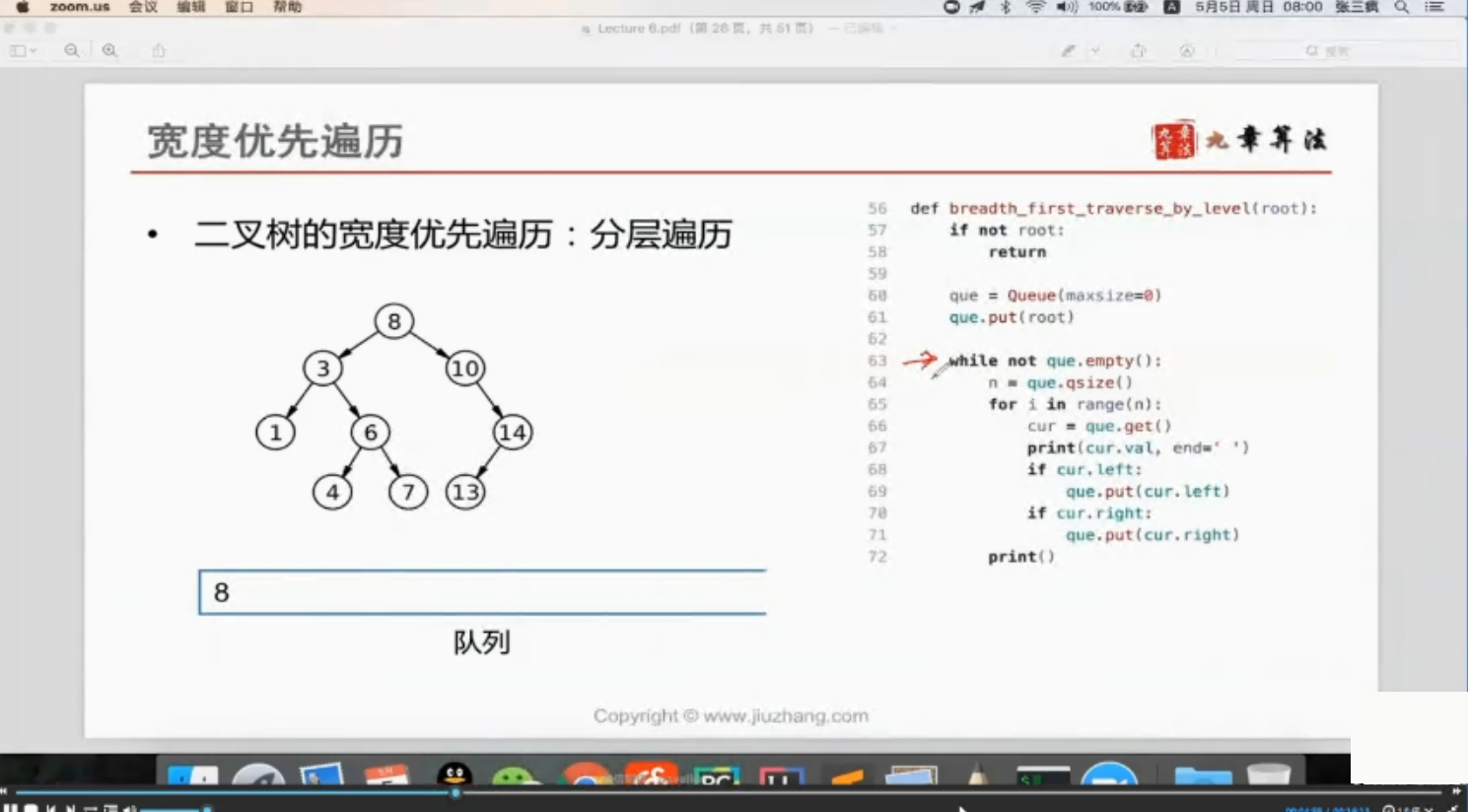
Task: Open the Markup pen tool
Action: 1069,49
